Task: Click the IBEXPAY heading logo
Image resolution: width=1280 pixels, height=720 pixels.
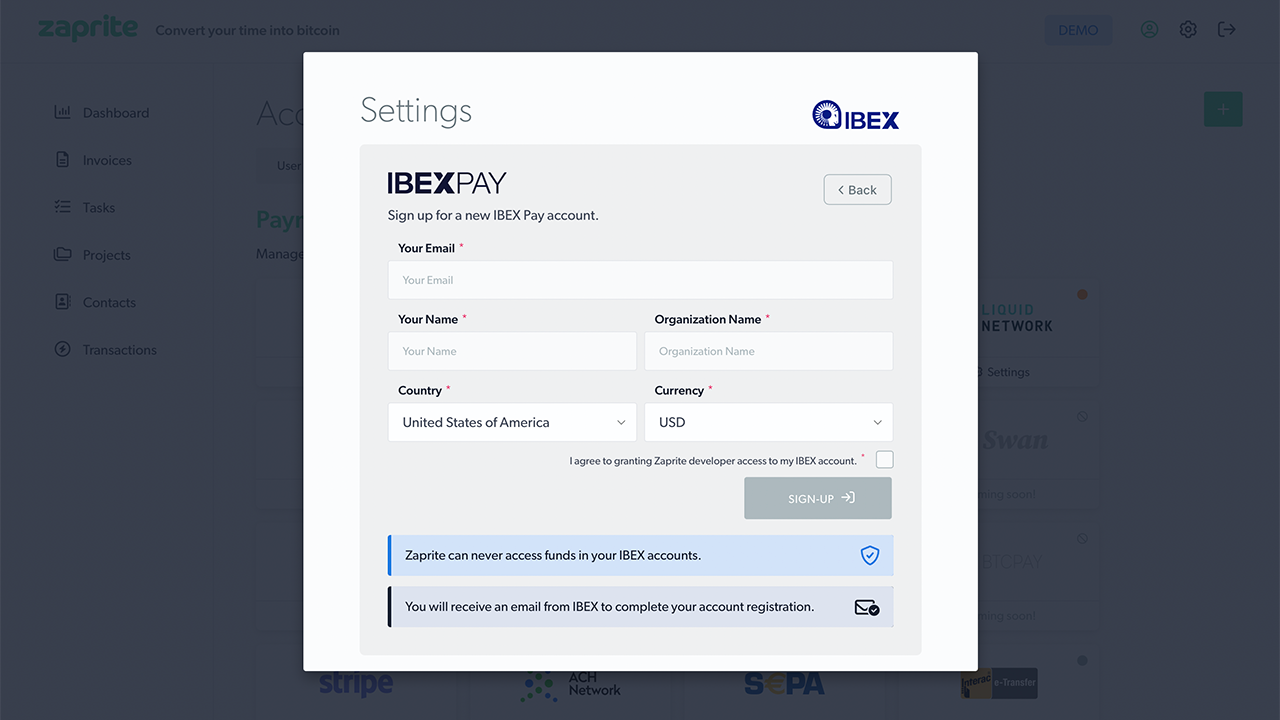Action: [x=447, y=183]
